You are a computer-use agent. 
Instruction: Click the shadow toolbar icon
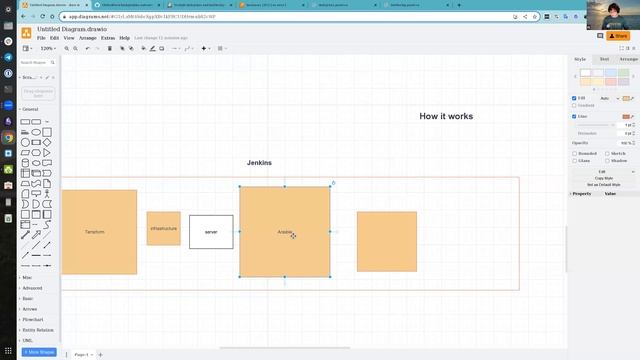click(162, 49)
